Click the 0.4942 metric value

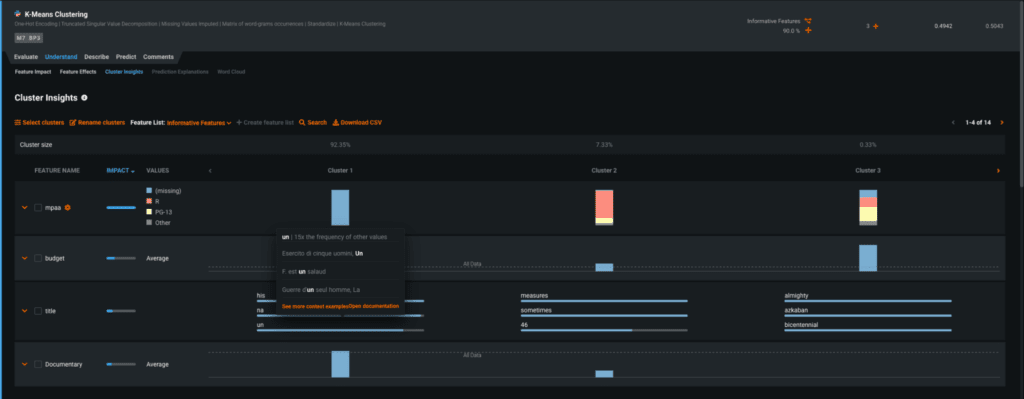[944, 26]
